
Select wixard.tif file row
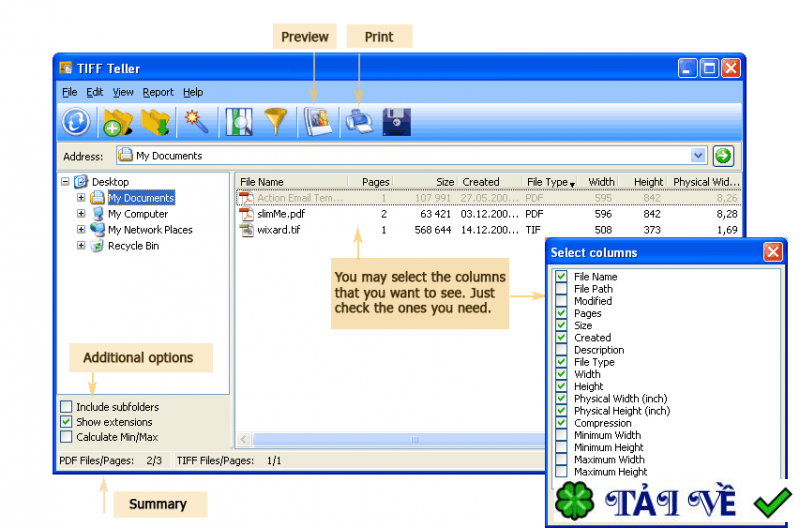click(x=489, y=230)
